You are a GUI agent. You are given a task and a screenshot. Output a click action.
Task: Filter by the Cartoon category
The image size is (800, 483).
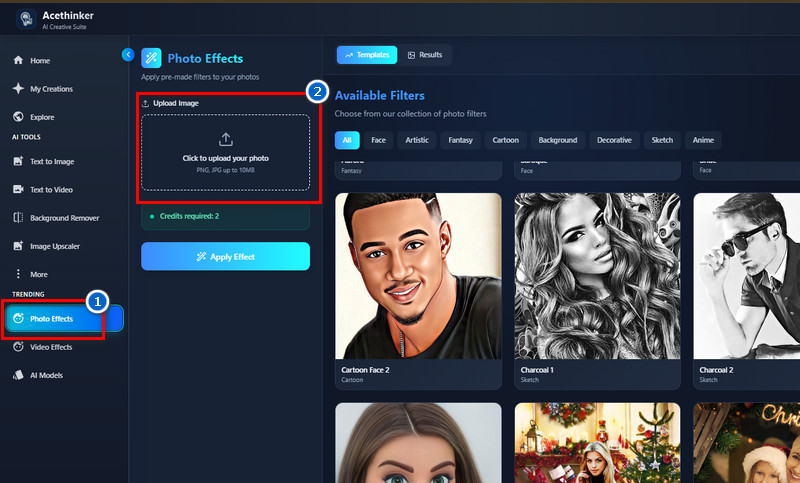pyautogui.click(x=505, y=140)
